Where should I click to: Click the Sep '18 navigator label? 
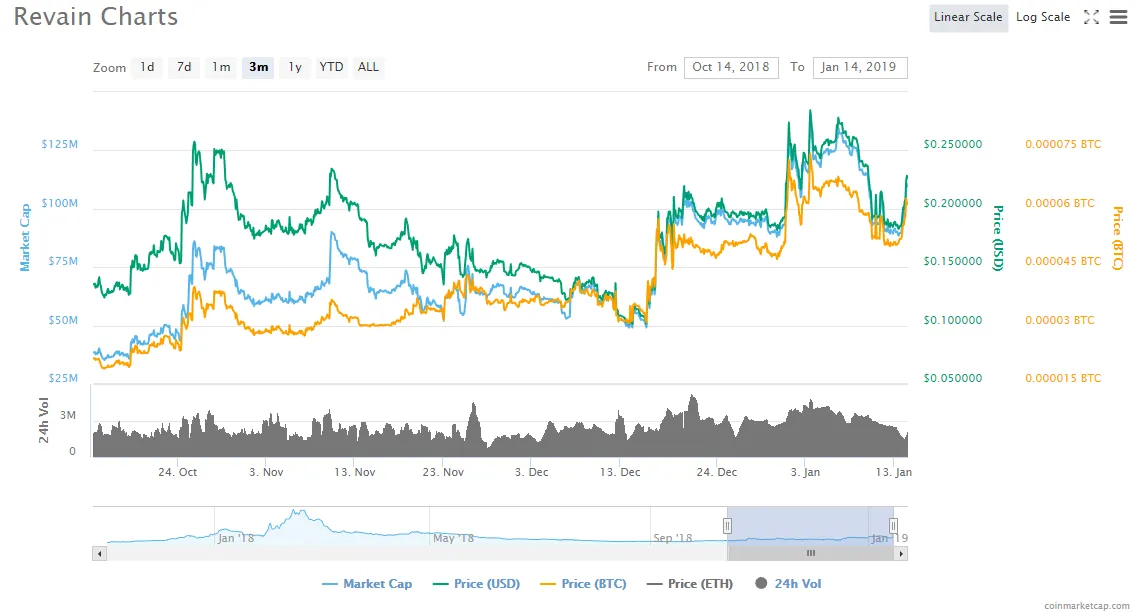click(672, 538)
